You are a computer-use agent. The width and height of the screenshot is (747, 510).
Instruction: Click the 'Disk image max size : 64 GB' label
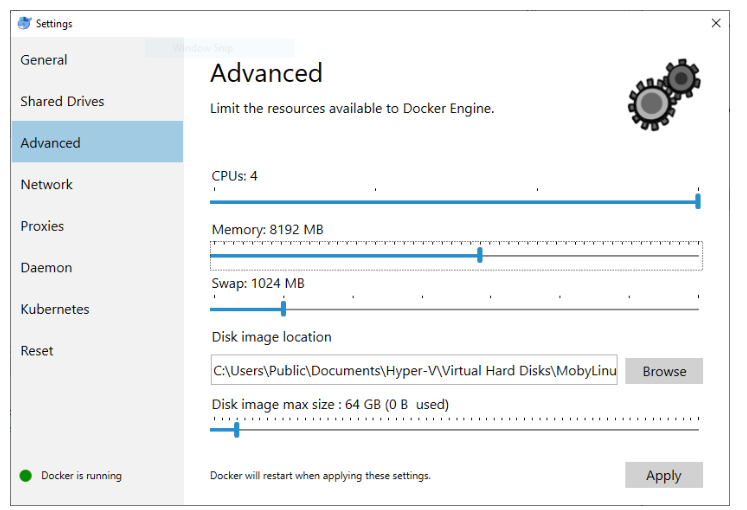[330, 404]
